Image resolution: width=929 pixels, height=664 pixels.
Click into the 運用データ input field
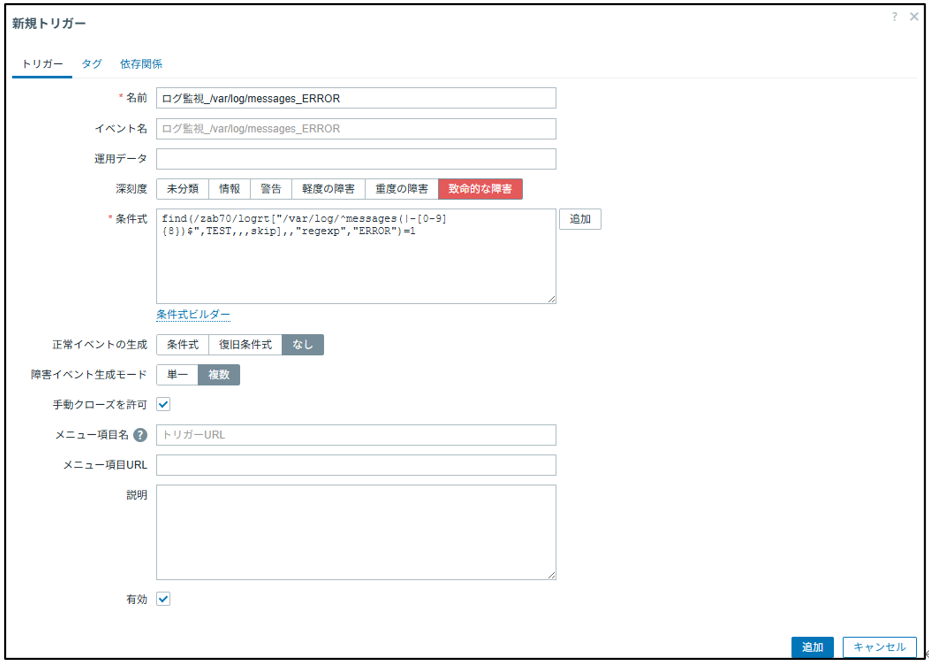[356, 159]
